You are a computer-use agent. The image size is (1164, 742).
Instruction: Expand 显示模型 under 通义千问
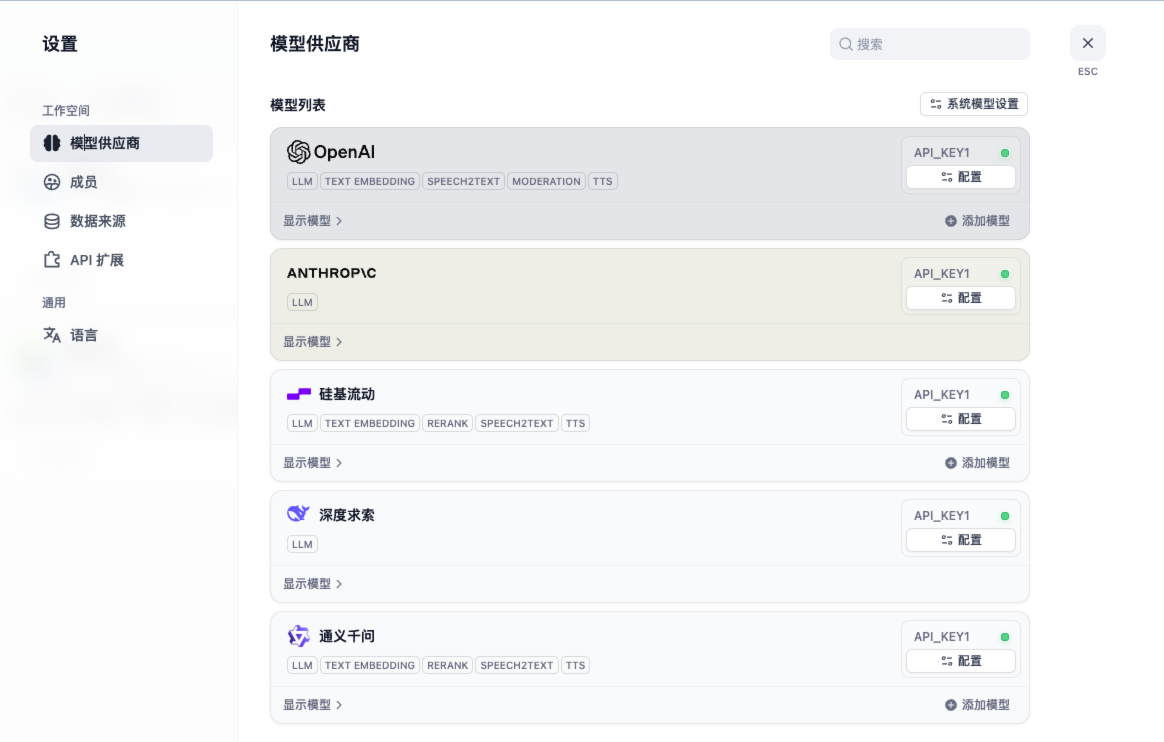pyautogui.click(x=313, y=705)
